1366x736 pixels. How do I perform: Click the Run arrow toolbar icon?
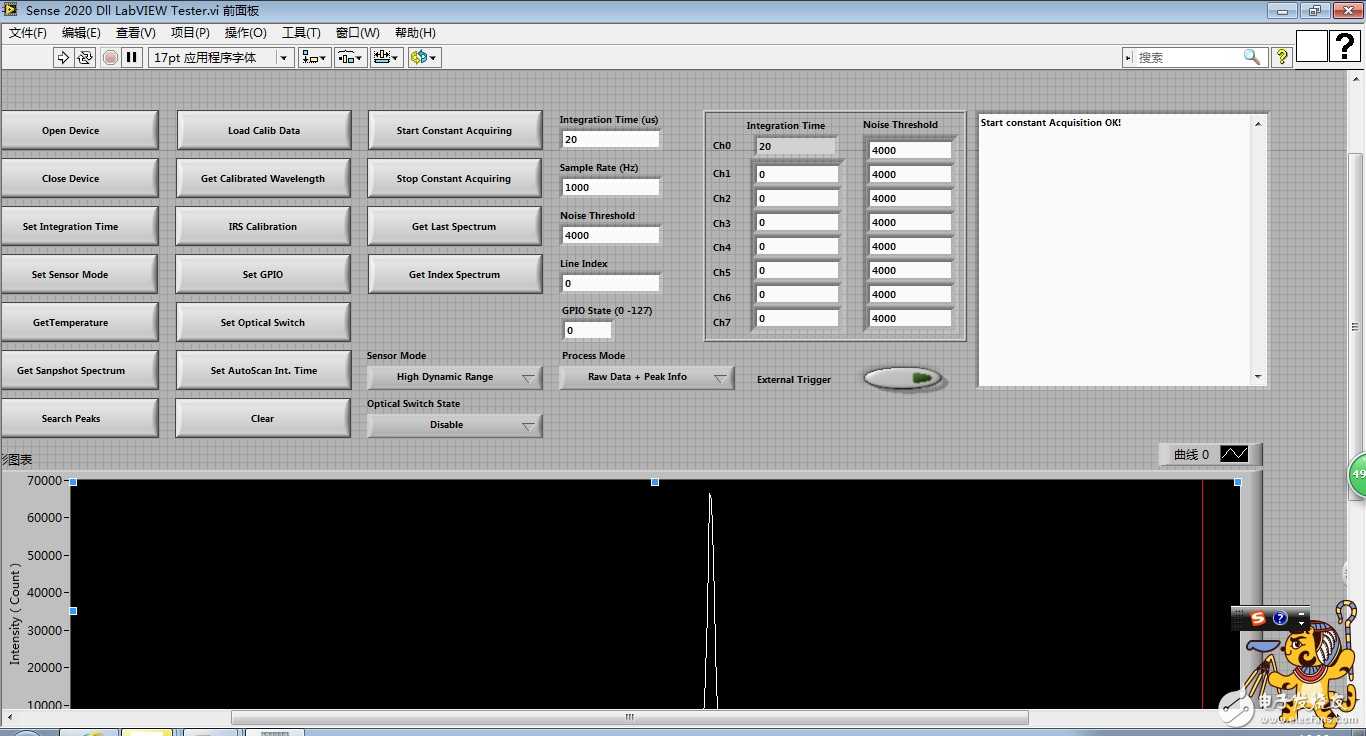pos(63,58)
